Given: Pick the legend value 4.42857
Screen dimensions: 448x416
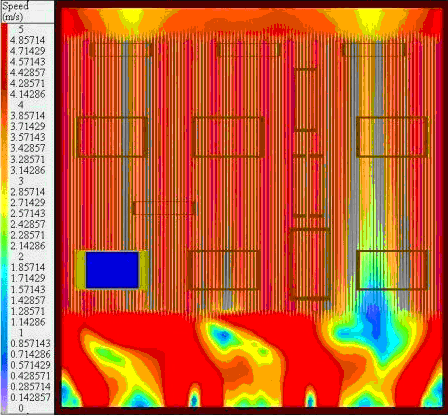Looking at the screenshot, I should [x=28, y=73].
